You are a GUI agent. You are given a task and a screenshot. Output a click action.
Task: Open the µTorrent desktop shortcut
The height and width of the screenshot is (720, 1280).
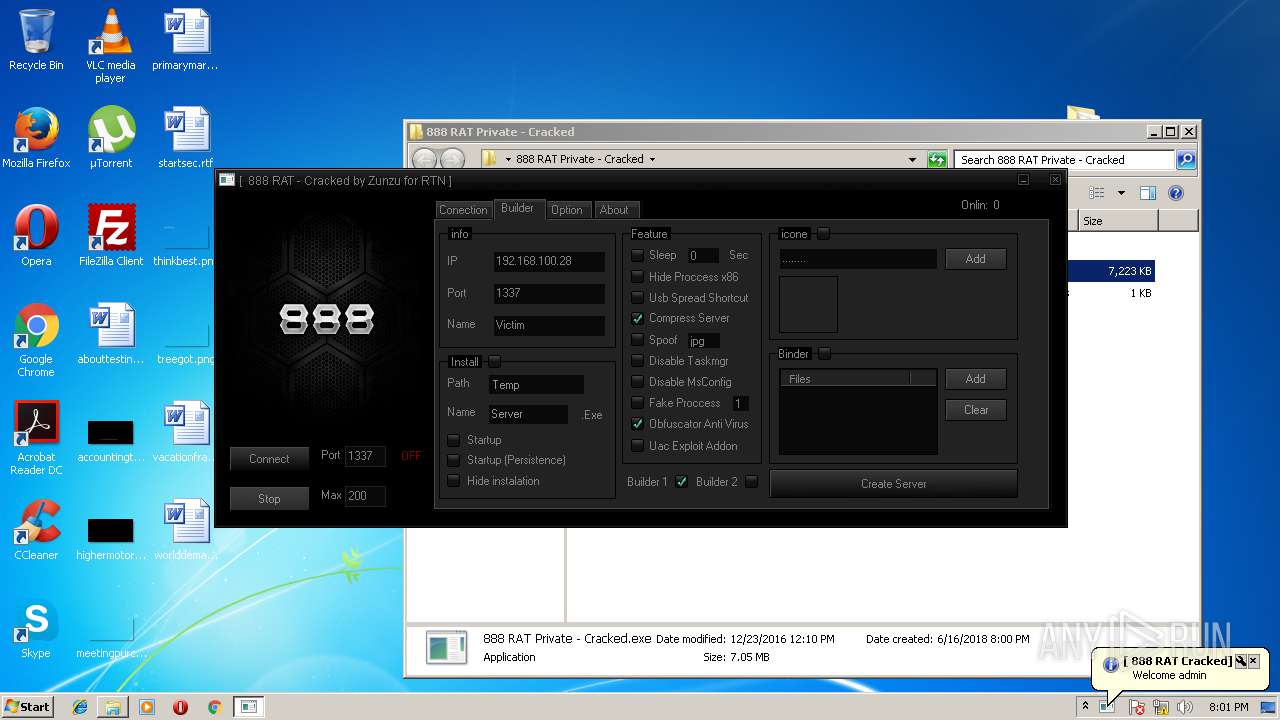tap(110, 138)
